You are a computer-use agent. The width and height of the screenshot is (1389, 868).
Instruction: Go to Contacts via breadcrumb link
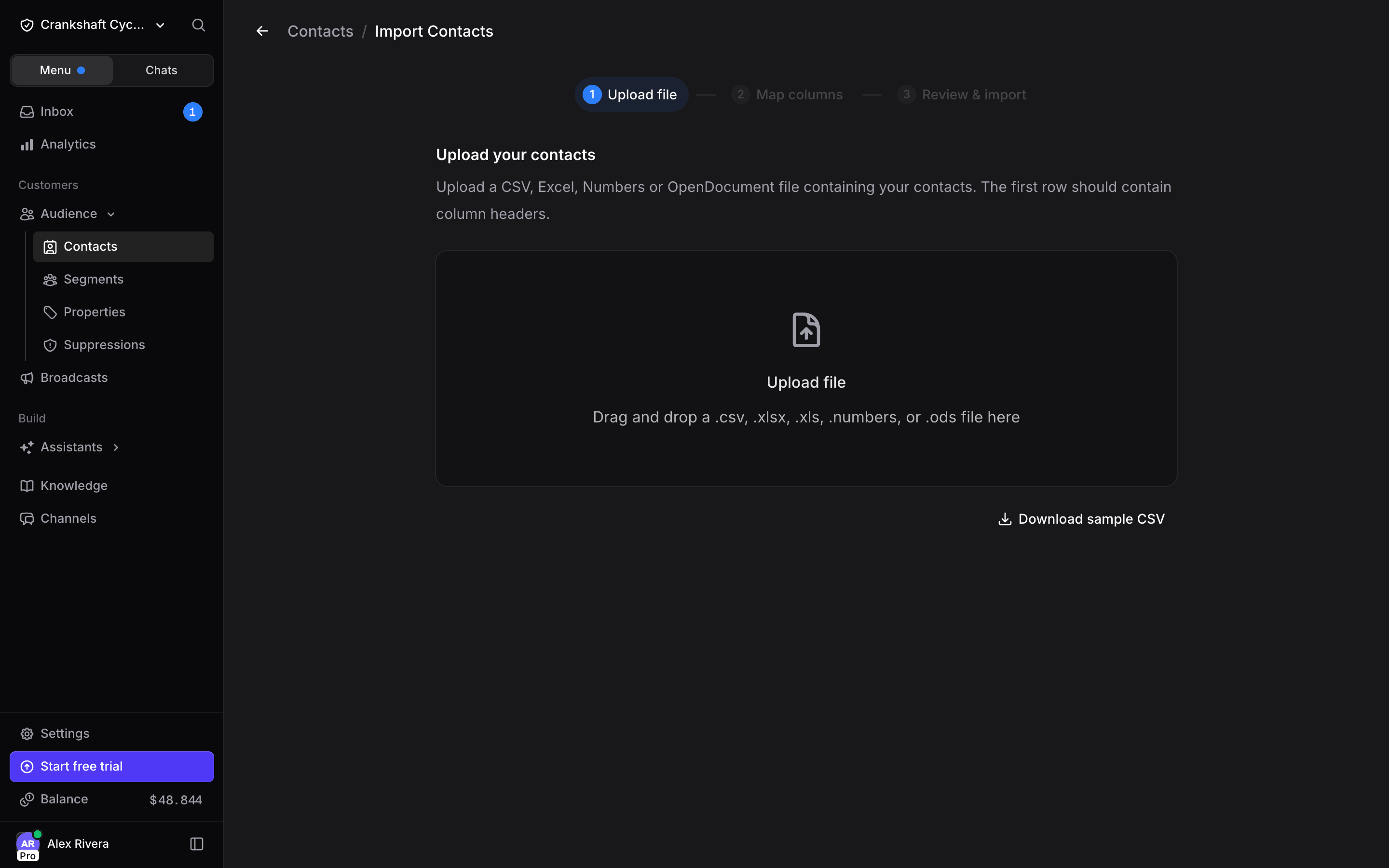coord(320,31)
